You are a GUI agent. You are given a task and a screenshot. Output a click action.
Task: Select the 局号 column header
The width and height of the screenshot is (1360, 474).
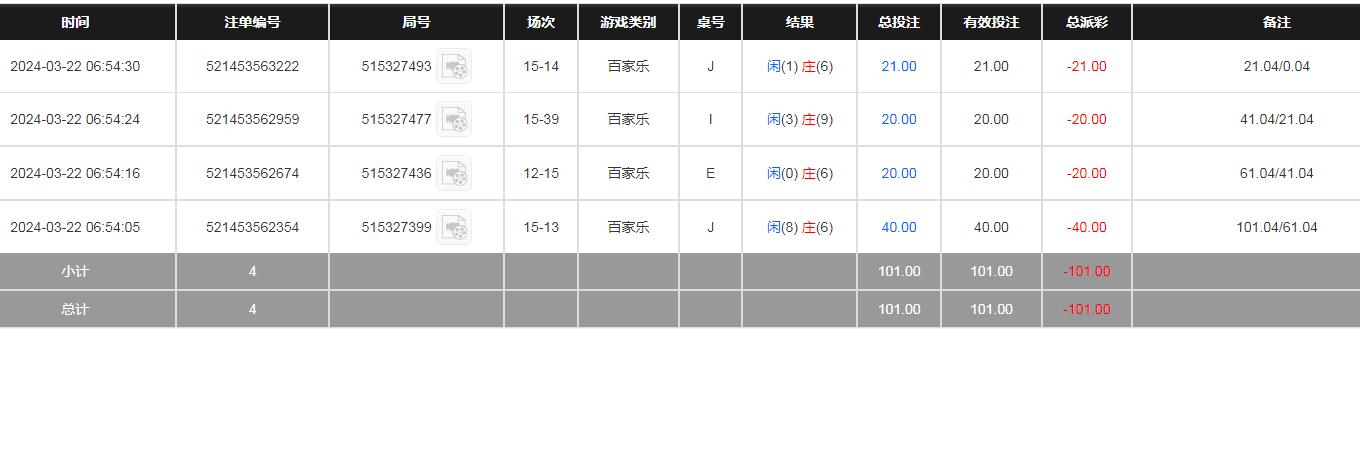416,22
